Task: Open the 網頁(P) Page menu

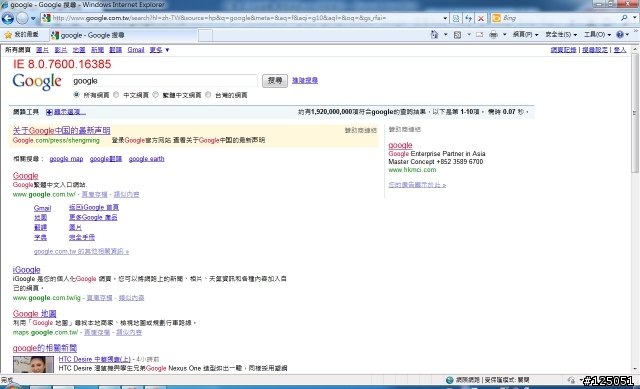Action: [525, 35]
